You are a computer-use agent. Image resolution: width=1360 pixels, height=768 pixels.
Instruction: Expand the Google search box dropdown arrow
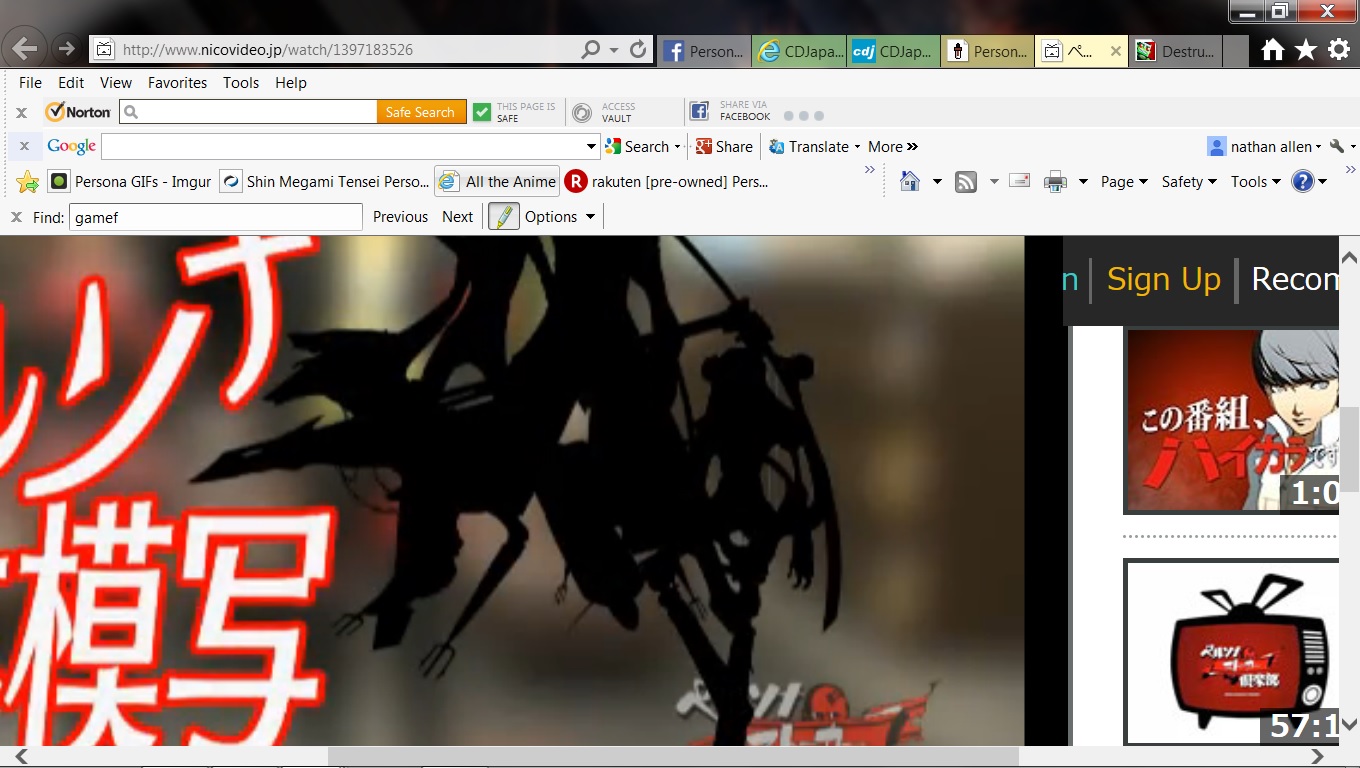pos(591,147)
